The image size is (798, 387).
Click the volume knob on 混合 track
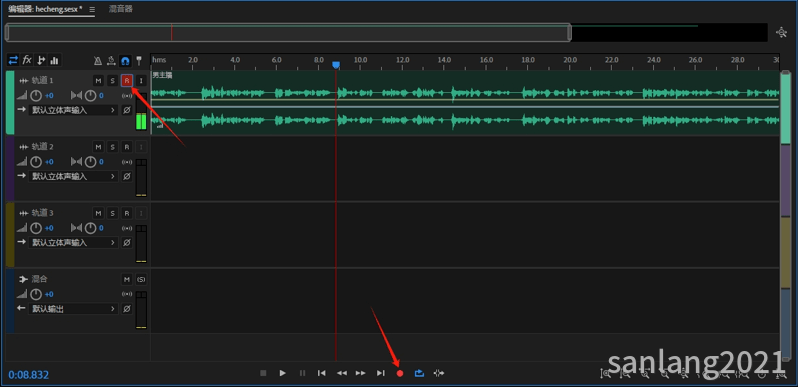coord(36,294)
